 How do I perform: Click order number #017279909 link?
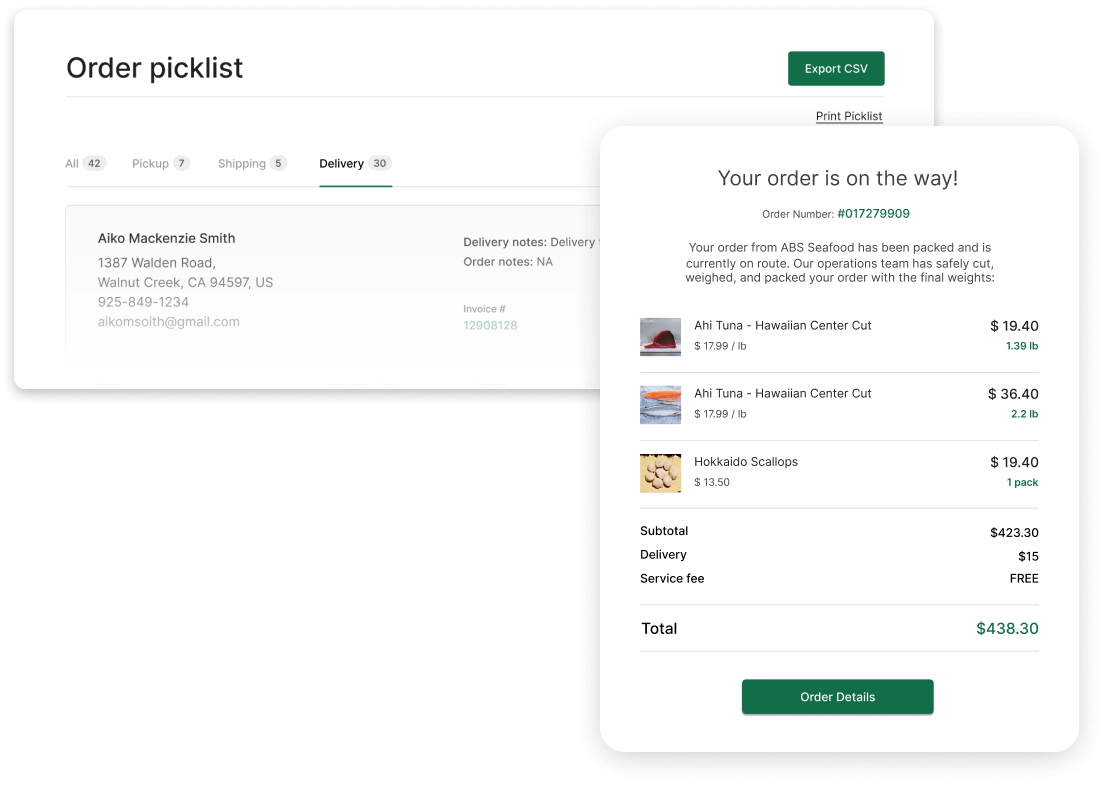tap(873, 213)
